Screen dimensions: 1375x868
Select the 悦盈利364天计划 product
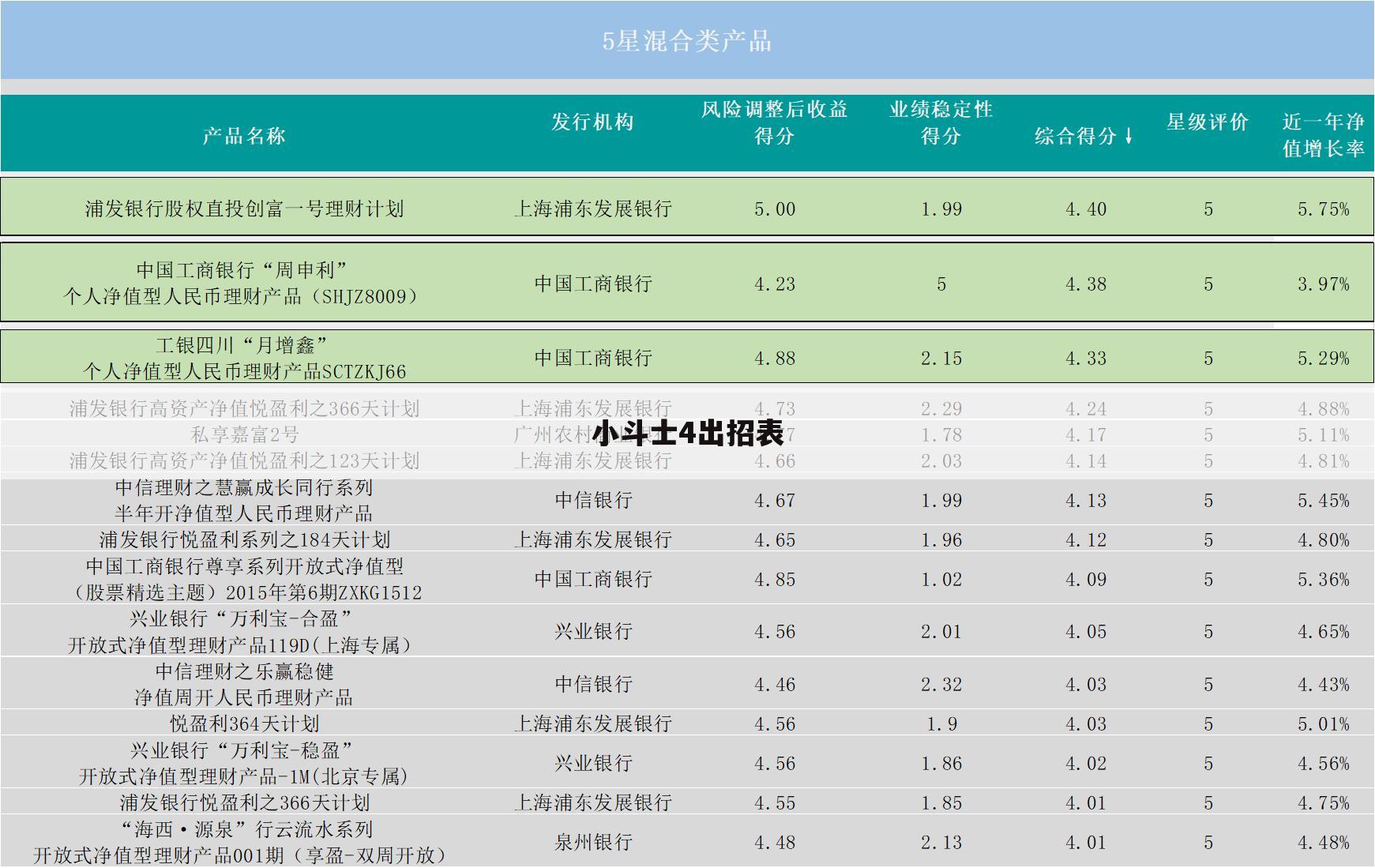coord(244,723)
